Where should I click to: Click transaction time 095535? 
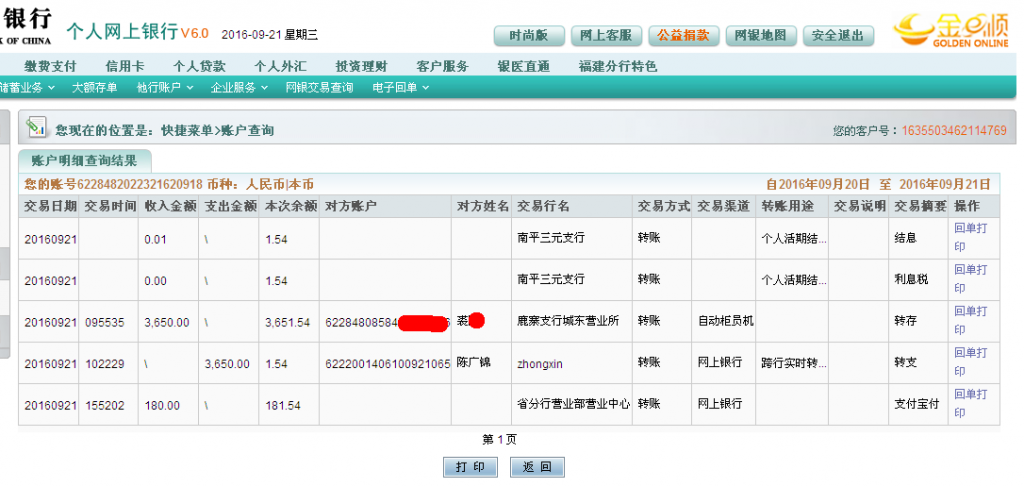tap(104, 322)
